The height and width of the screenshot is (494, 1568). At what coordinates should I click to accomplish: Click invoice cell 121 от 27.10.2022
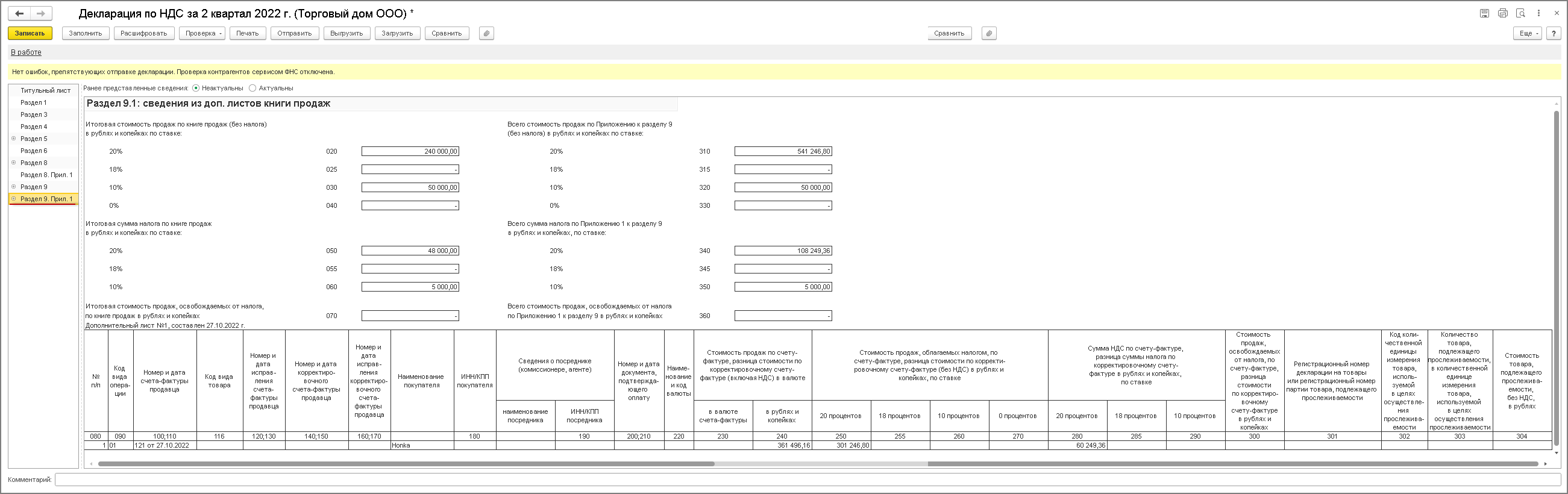[x=165, y=445]
